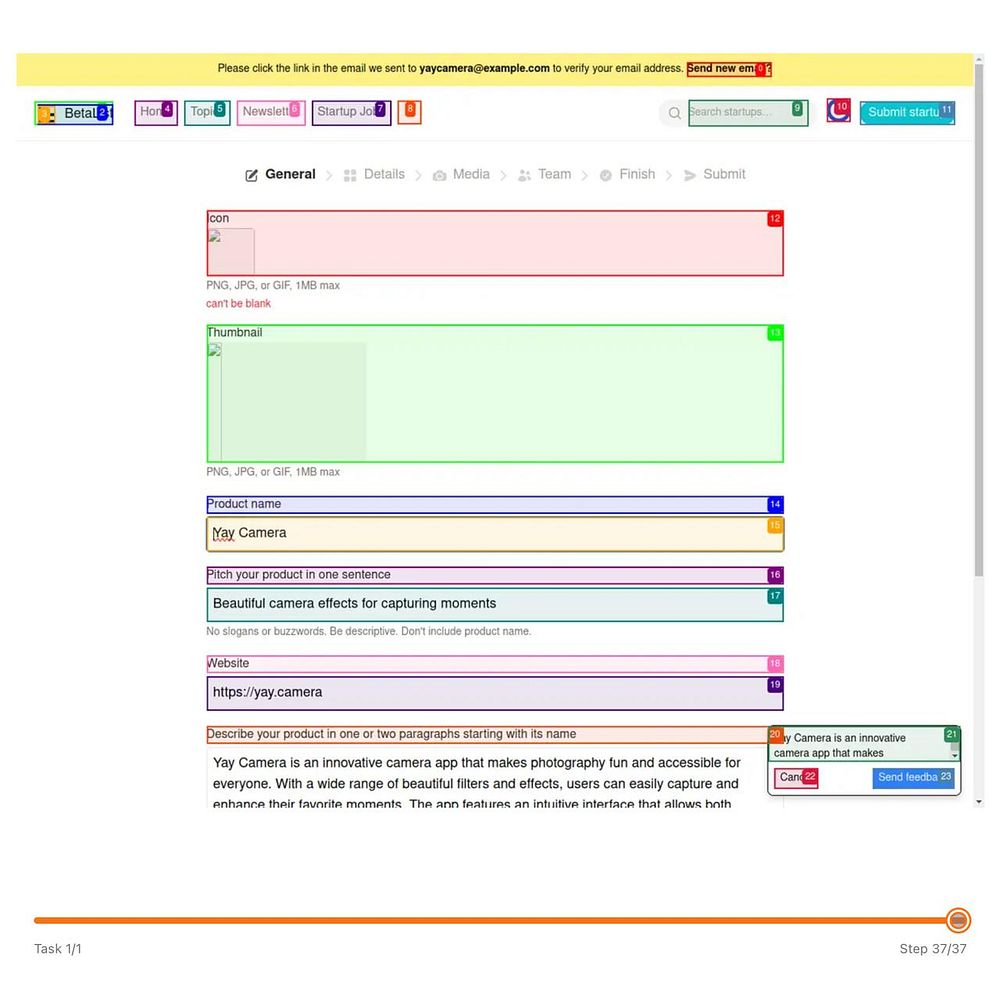Click the "can't be blank" error text
1000x995 pixels.
[239, 304]
